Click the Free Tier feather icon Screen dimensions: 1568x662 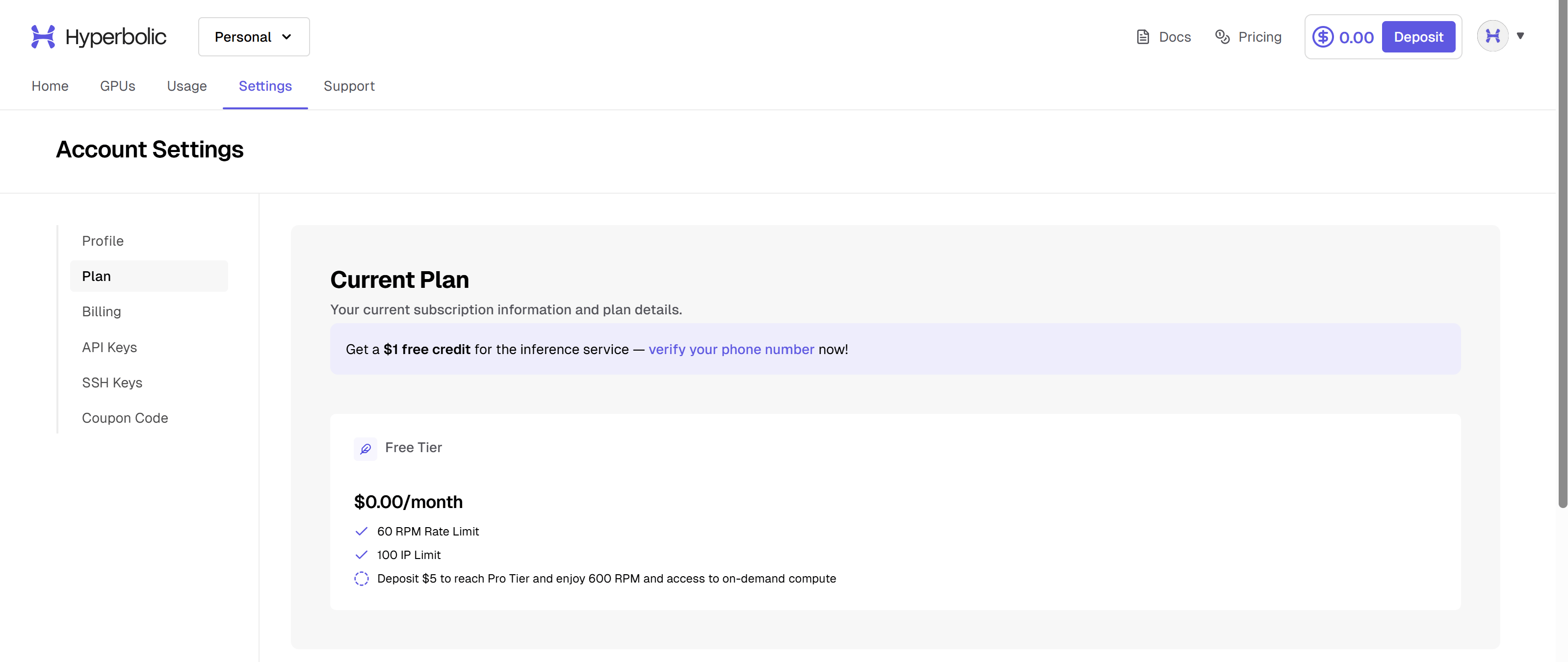pyautogui.click(x=365, y=449)
